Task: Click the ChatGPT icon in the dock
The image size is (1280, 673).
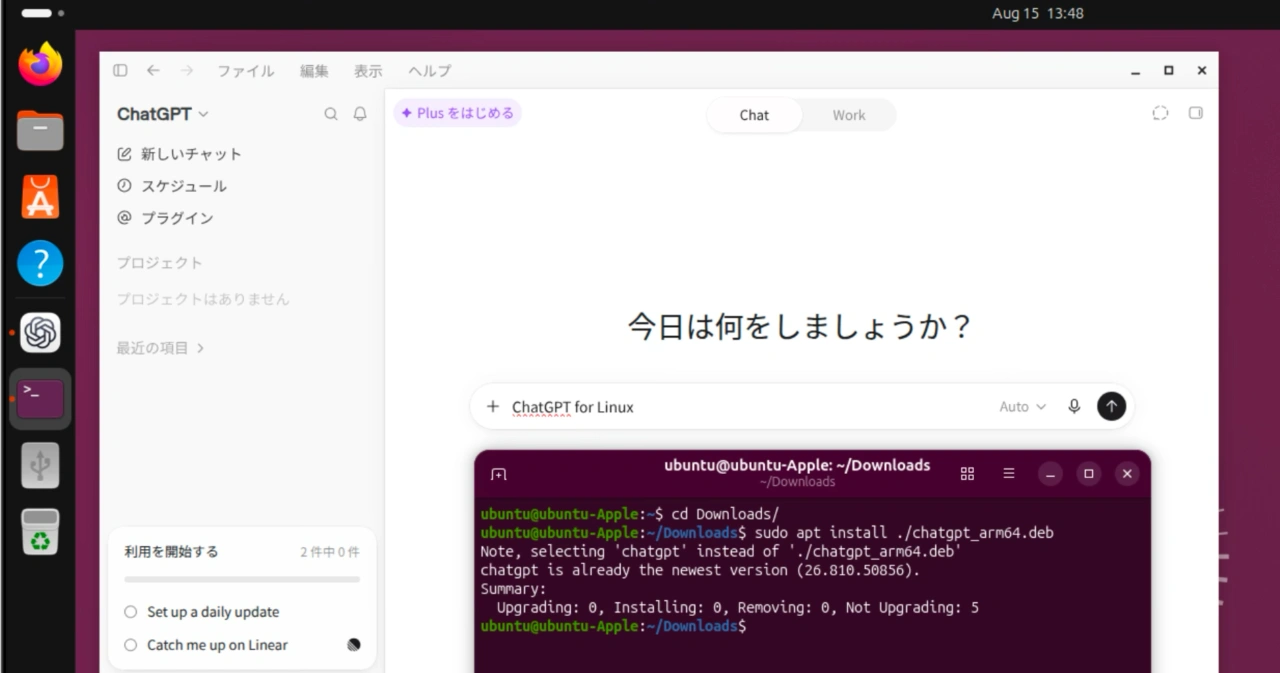Action: [40, 332]
